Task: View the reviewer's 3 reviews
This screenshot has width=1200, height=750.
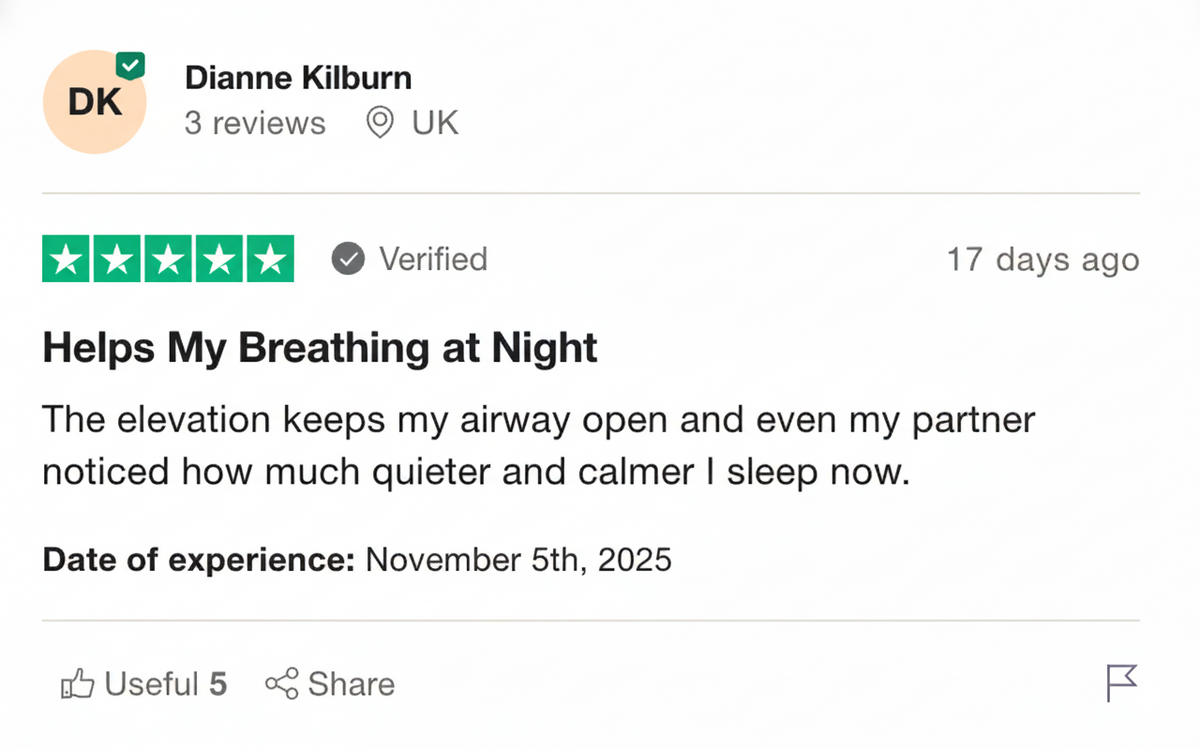Action: click(x=255, y=123)
